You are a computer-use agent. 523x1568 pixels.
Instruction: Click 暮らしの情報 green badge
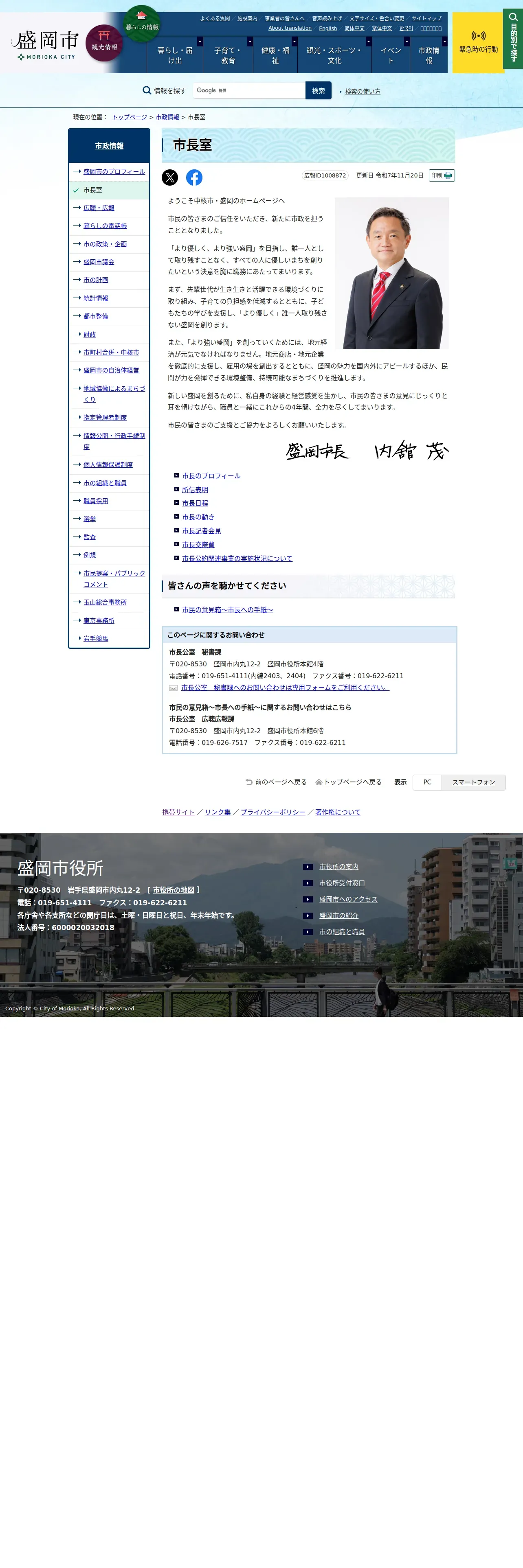click(x=142, y=23)
